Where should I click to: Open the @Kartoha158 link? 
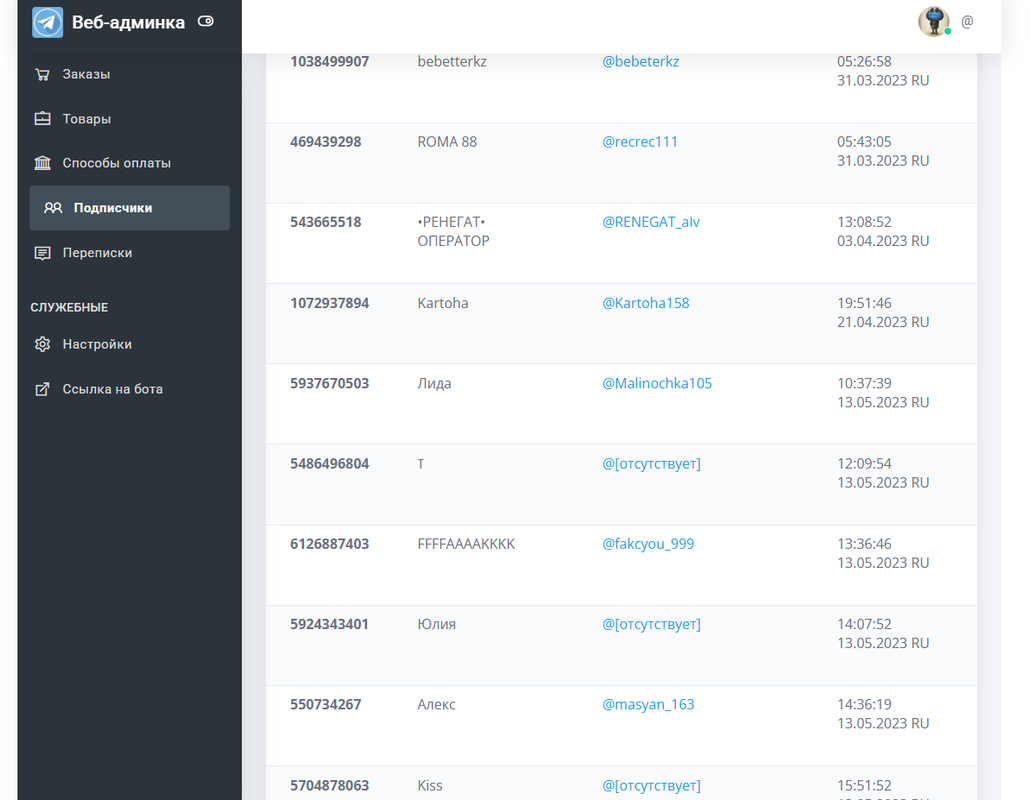click(x=646, y=303)
